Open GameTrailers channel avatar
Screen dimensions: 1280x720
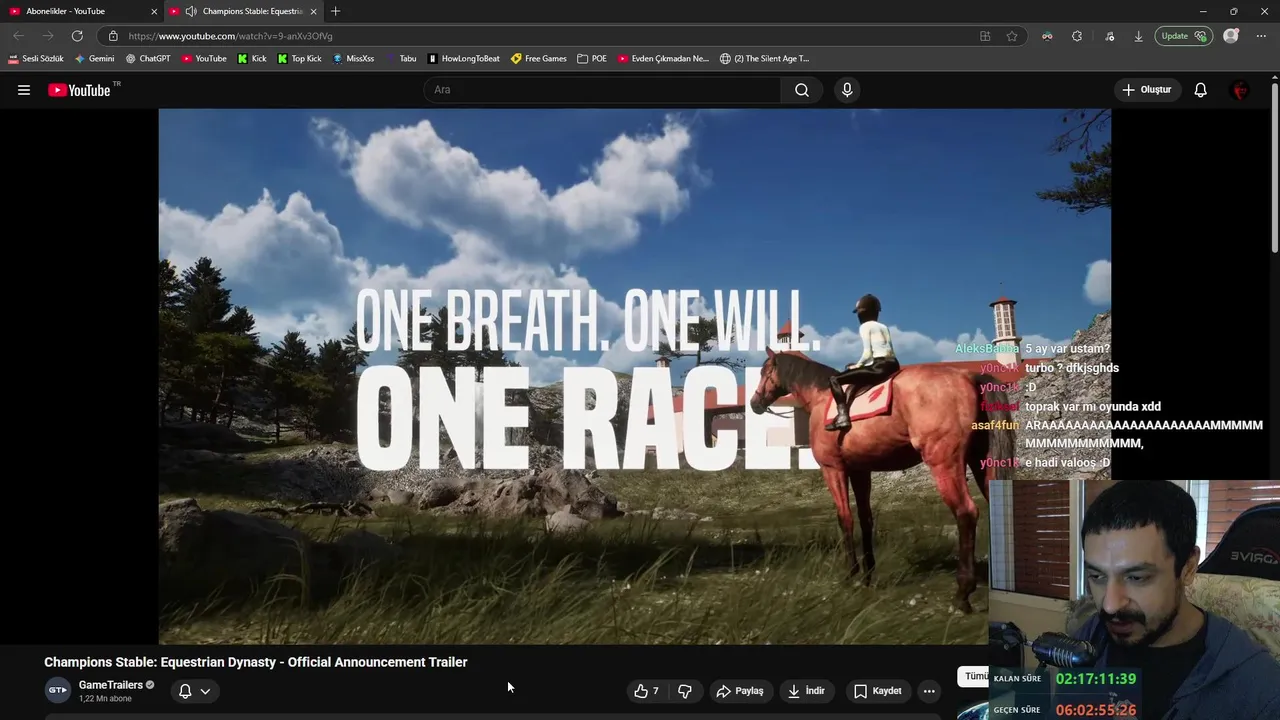click(58, 690)
